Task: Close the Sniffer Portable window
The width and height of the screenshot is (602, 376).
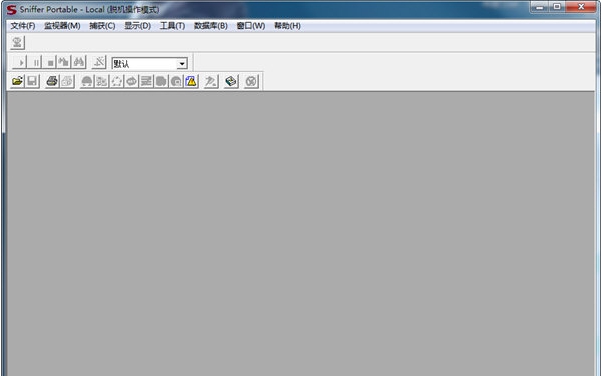Action: click(581, 7)
